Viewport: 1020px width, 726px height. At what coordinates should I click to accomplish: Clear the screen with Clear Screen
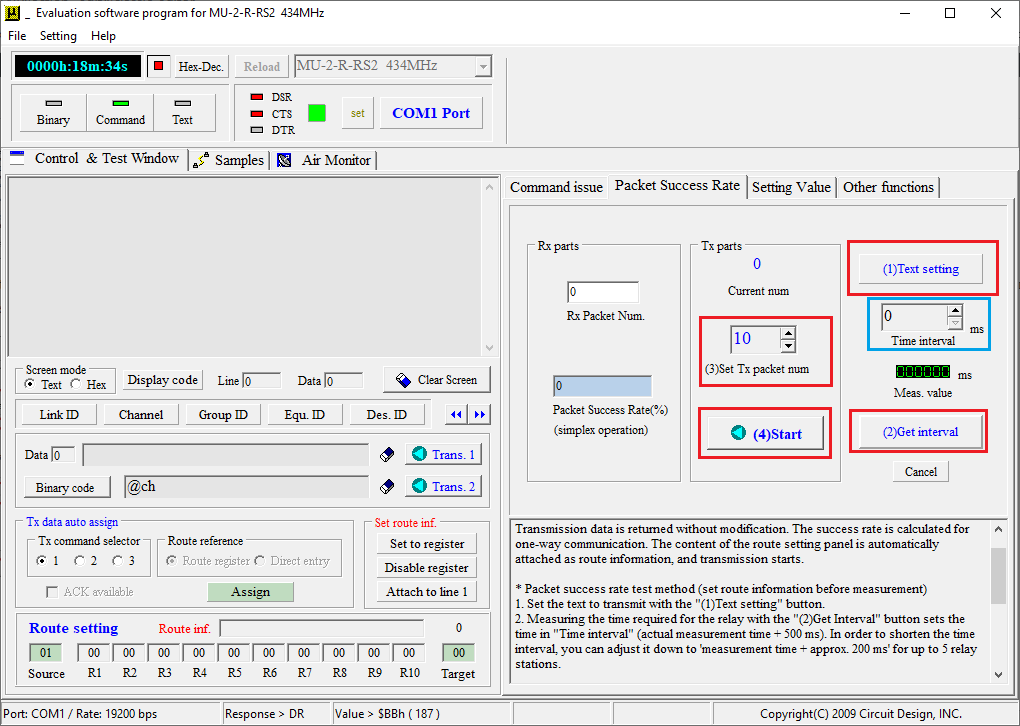click(436, 380)
